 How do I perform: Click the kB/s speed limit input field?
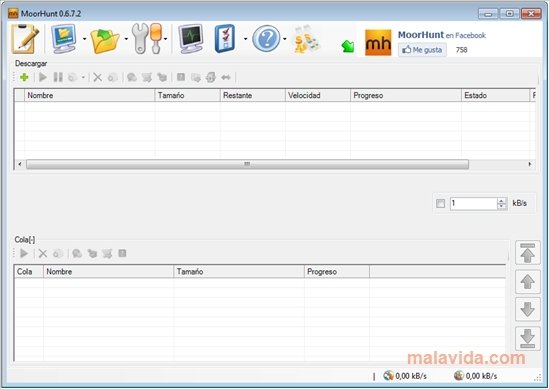473,203
